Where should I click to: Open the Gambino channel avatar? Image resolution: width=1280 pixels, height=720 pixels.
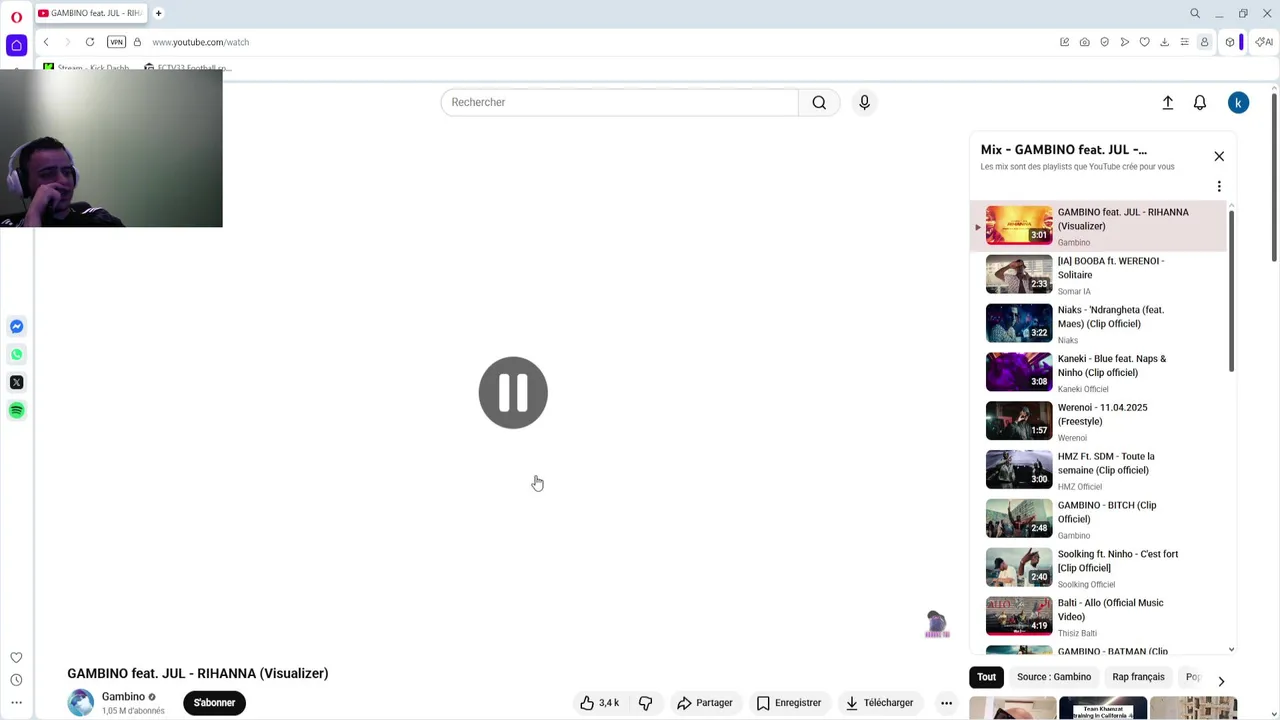80,703
